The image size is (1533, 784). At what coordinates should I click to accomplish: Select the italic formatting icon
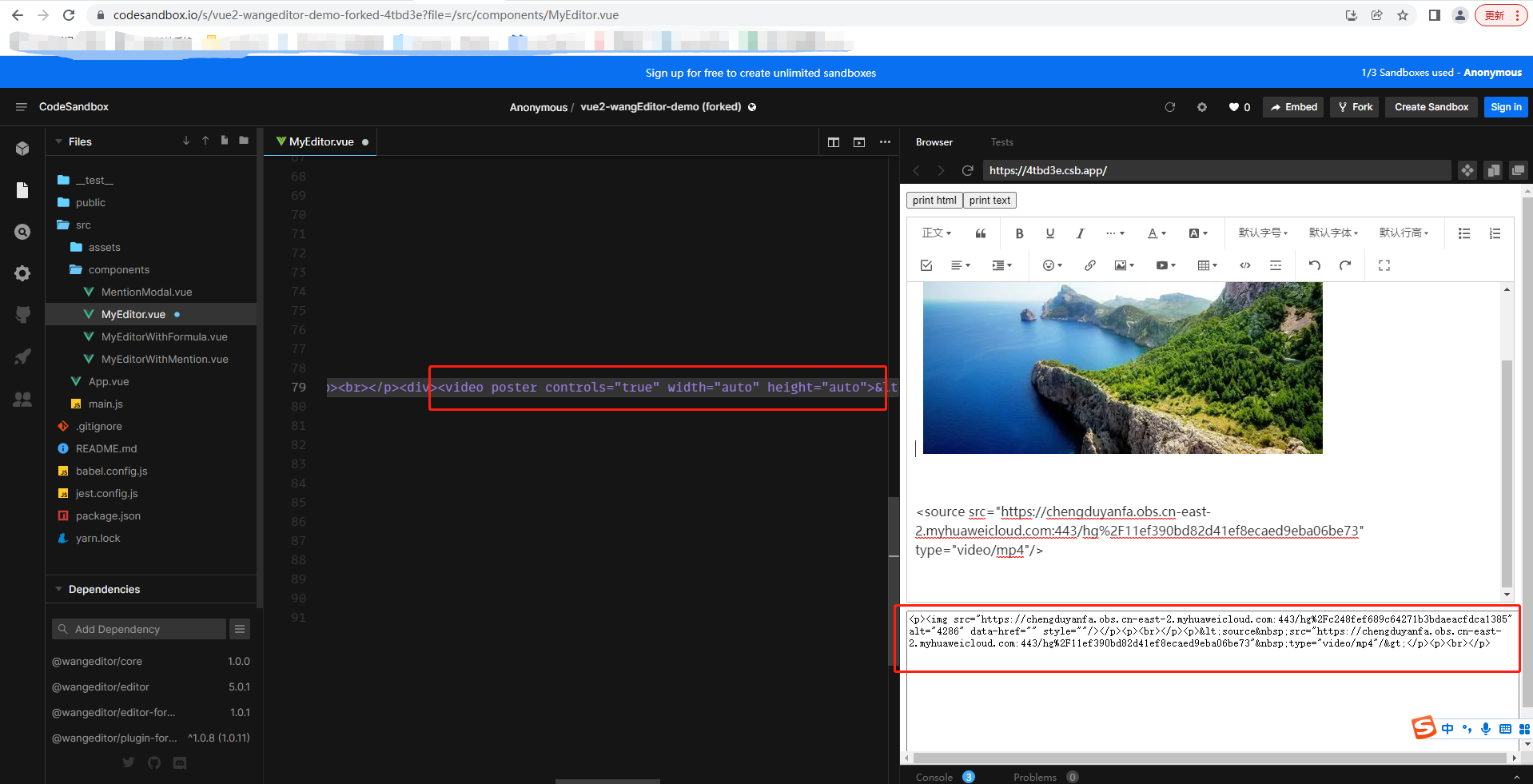point(1080,233)
